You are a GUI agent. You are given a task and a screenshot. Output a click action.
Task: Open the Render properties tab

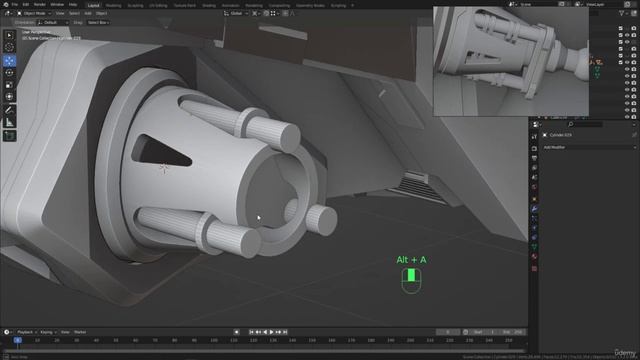534,148
